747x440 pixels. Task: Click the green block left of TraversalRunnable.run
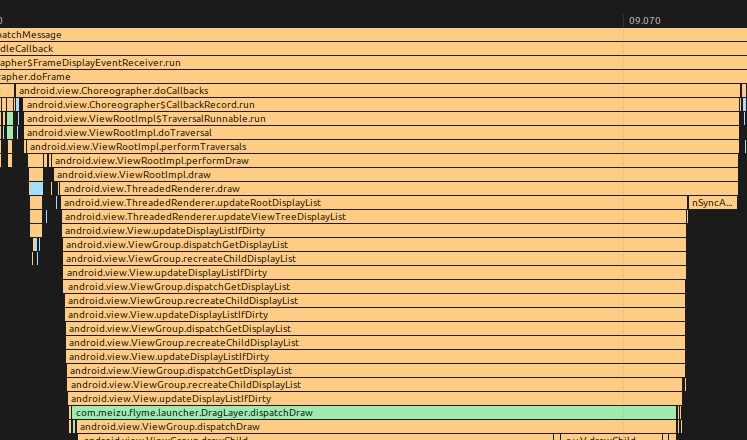click(x=11, y=118)
